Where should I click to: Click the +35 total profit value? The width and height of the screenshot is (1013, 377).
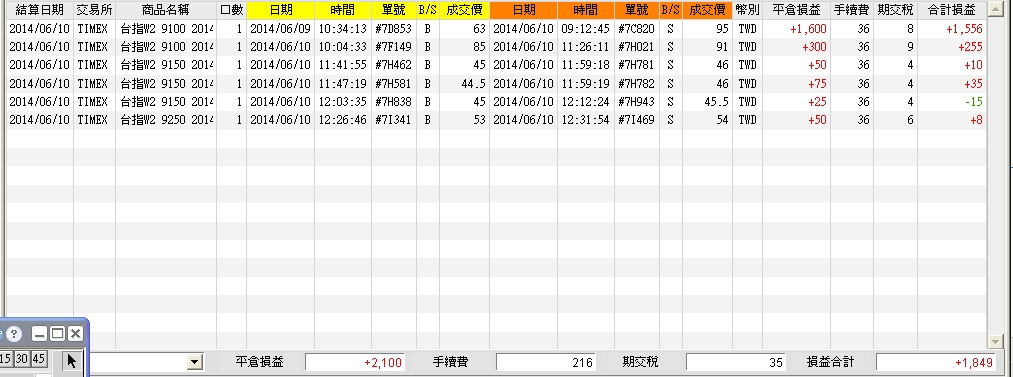tap(973, 84)
